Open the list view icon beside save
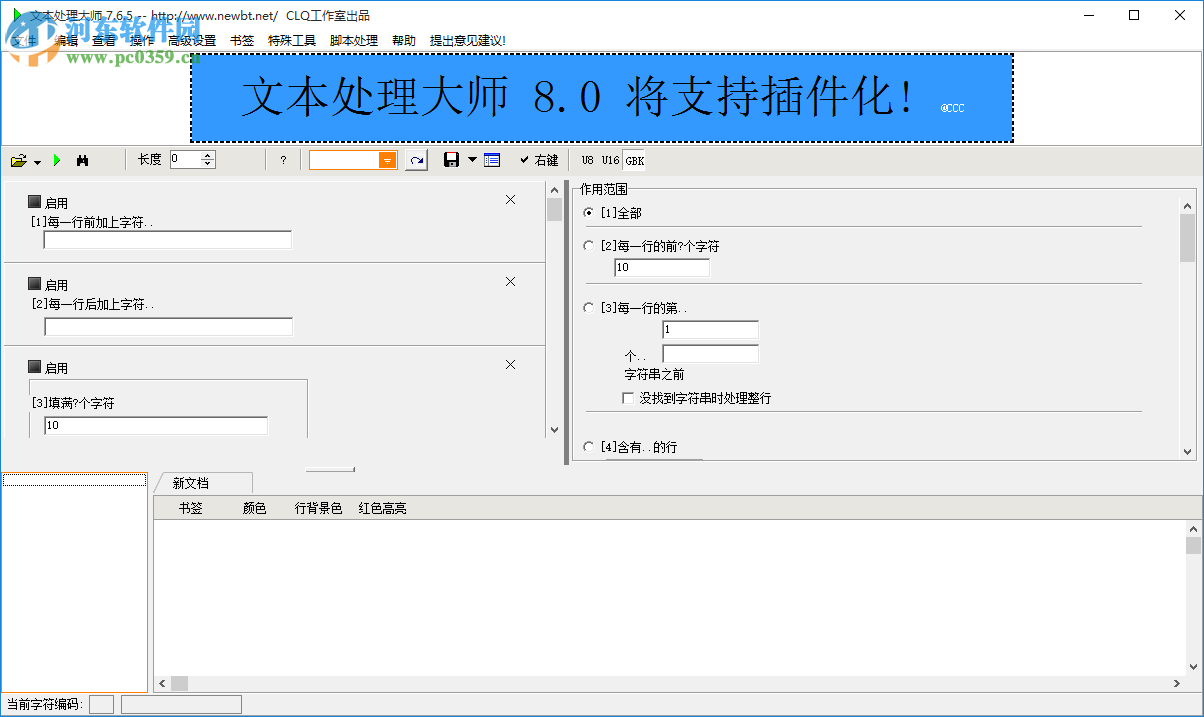The image size is (1204, 717). (x=490, y=159)
